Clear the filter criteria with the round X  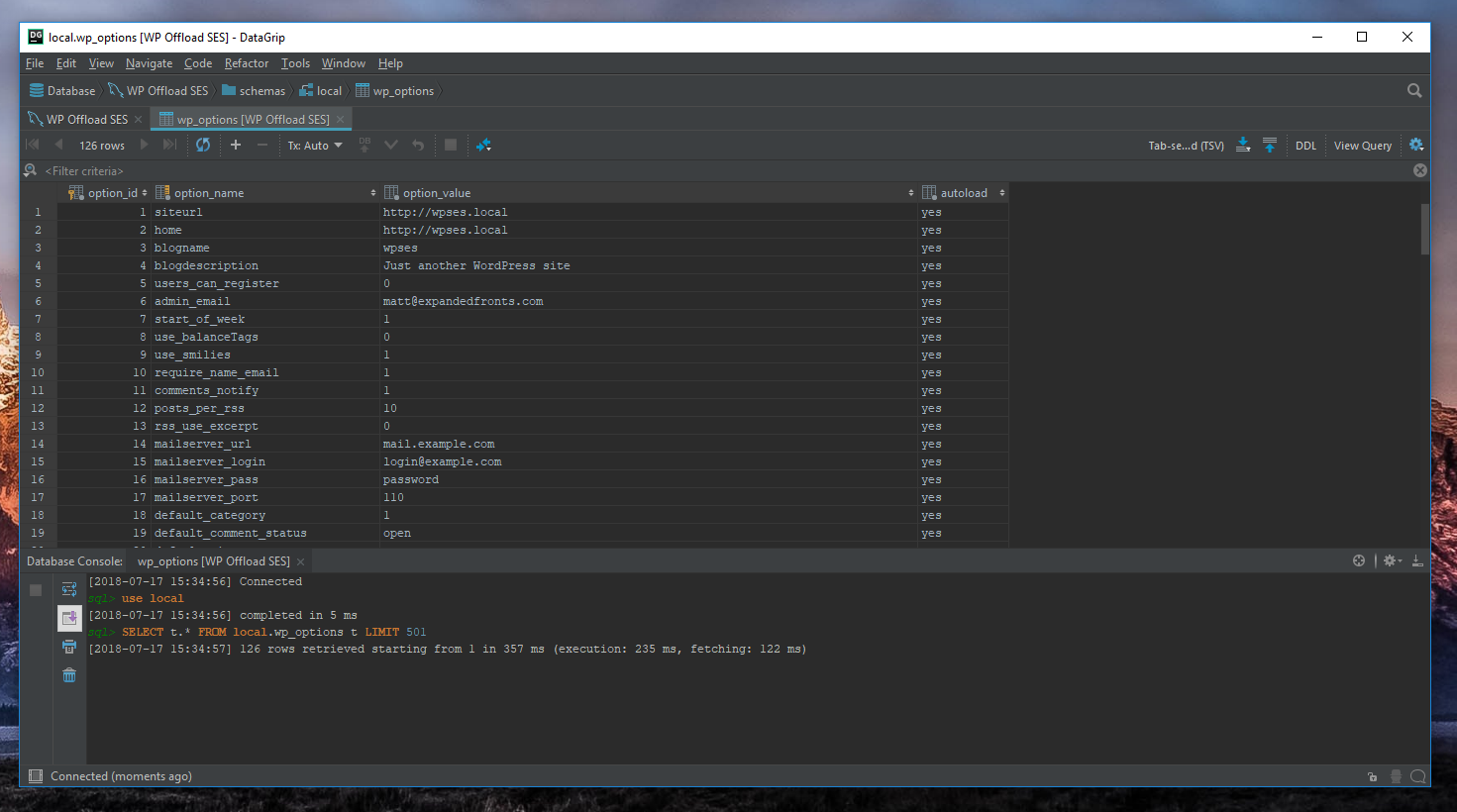coord(1420,170)
